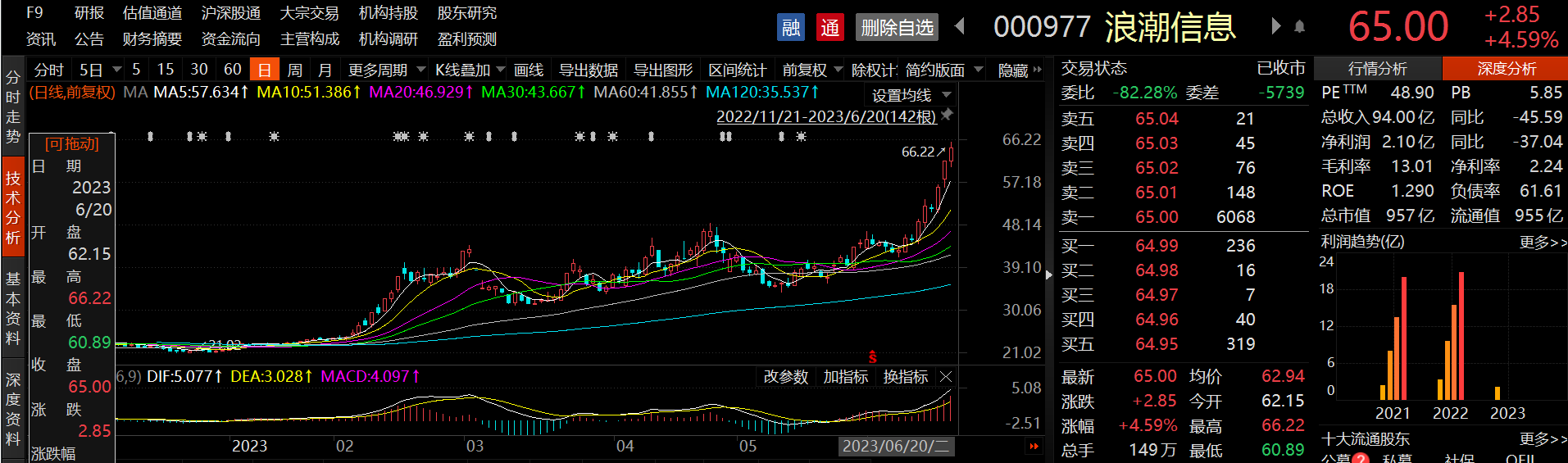Screen dimensions: 1568x463
Task: Click the MA5:57.634 white indicator label
Action: pos(201,92)
